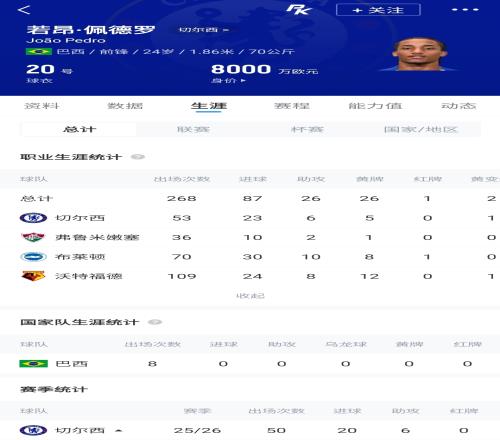500x440 pixels.
Task: Click the Brazil flag in national team row
Action: [33, 364]
